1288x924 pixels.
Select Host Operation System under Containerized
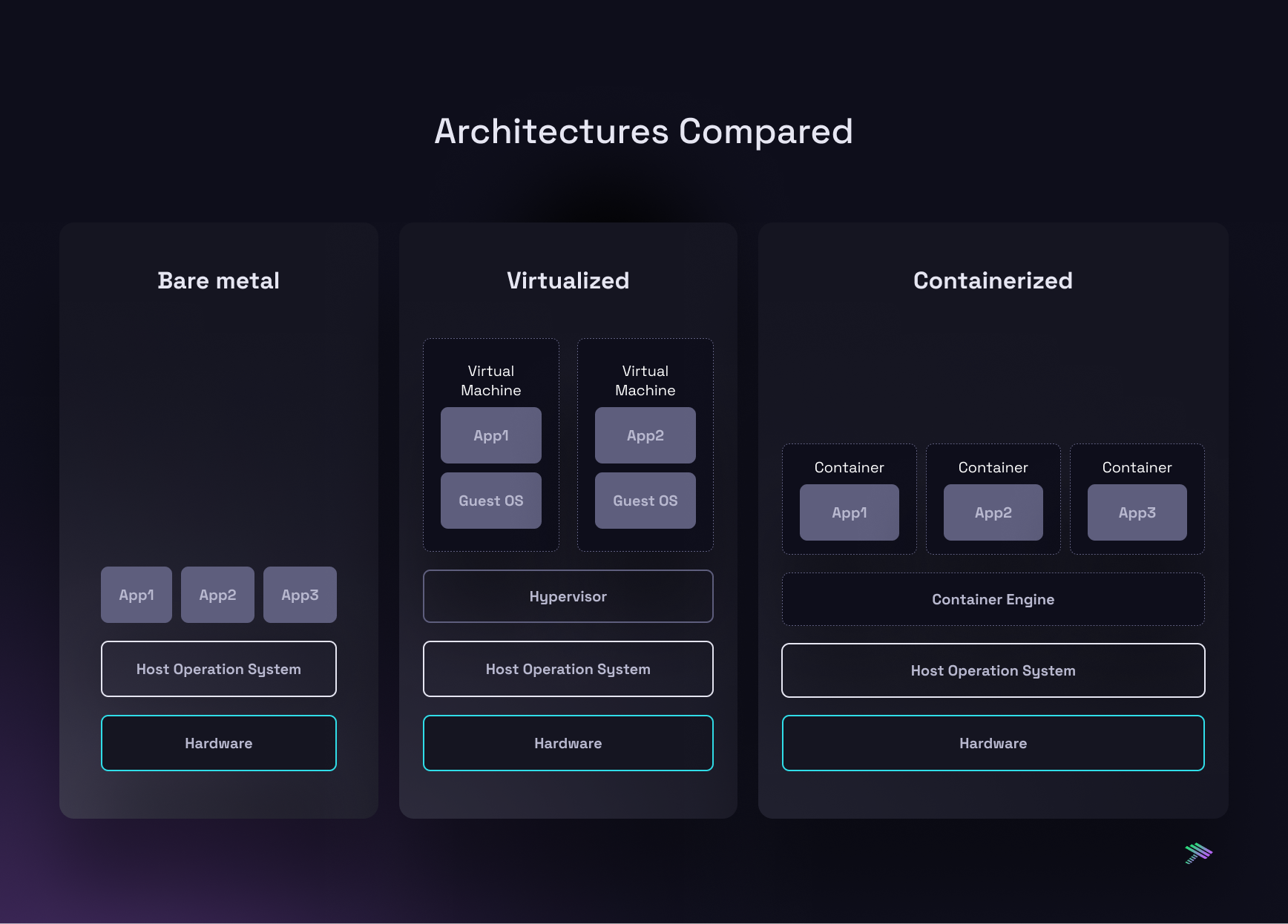[x=993, y=670]
